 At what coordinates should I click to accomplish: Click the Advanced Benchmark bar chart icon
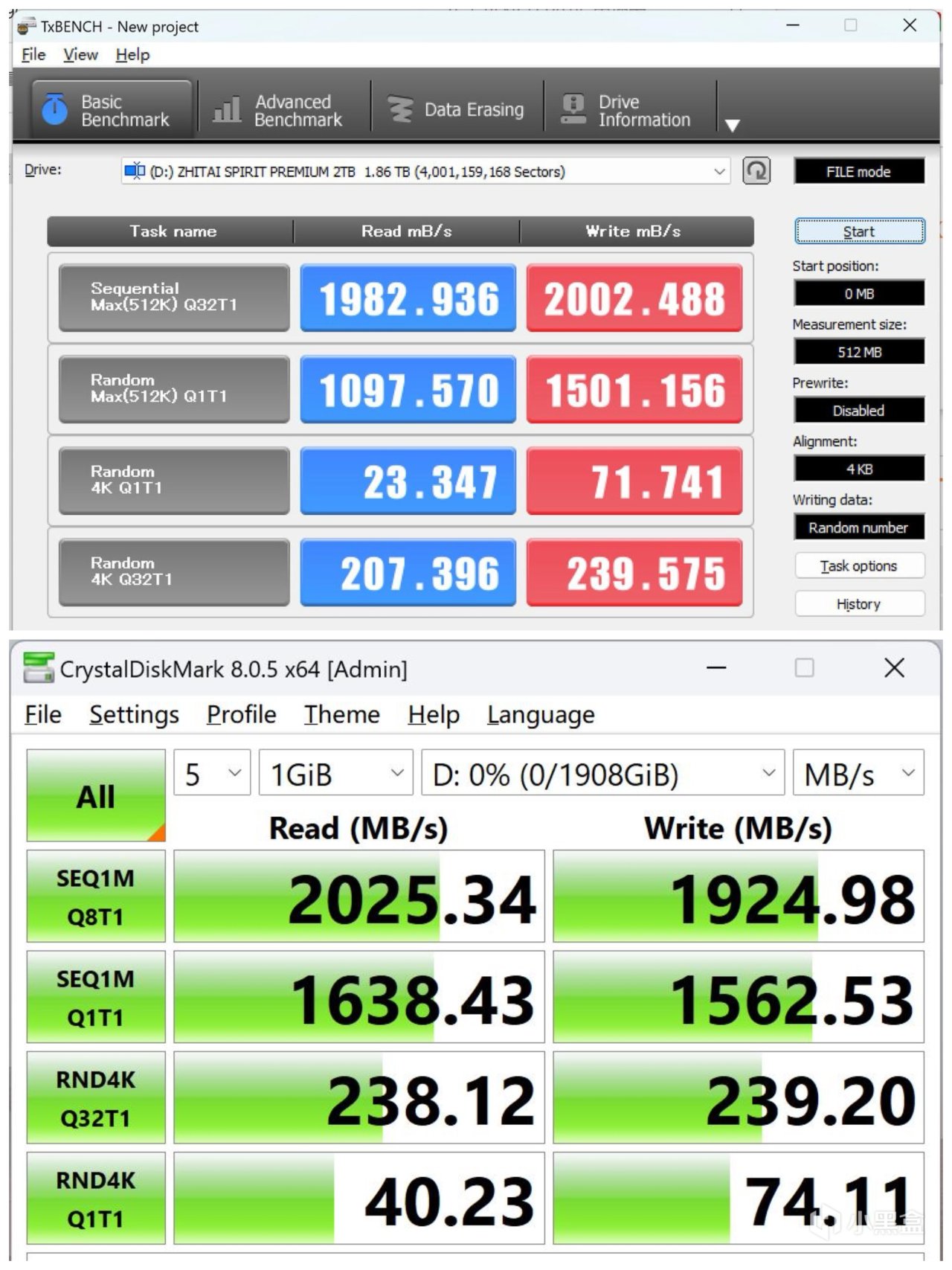[x=227, y=109]
